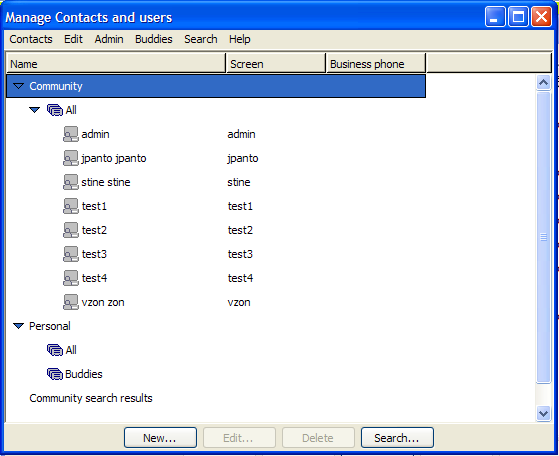Open the Admin menu

tap(109, 39)
